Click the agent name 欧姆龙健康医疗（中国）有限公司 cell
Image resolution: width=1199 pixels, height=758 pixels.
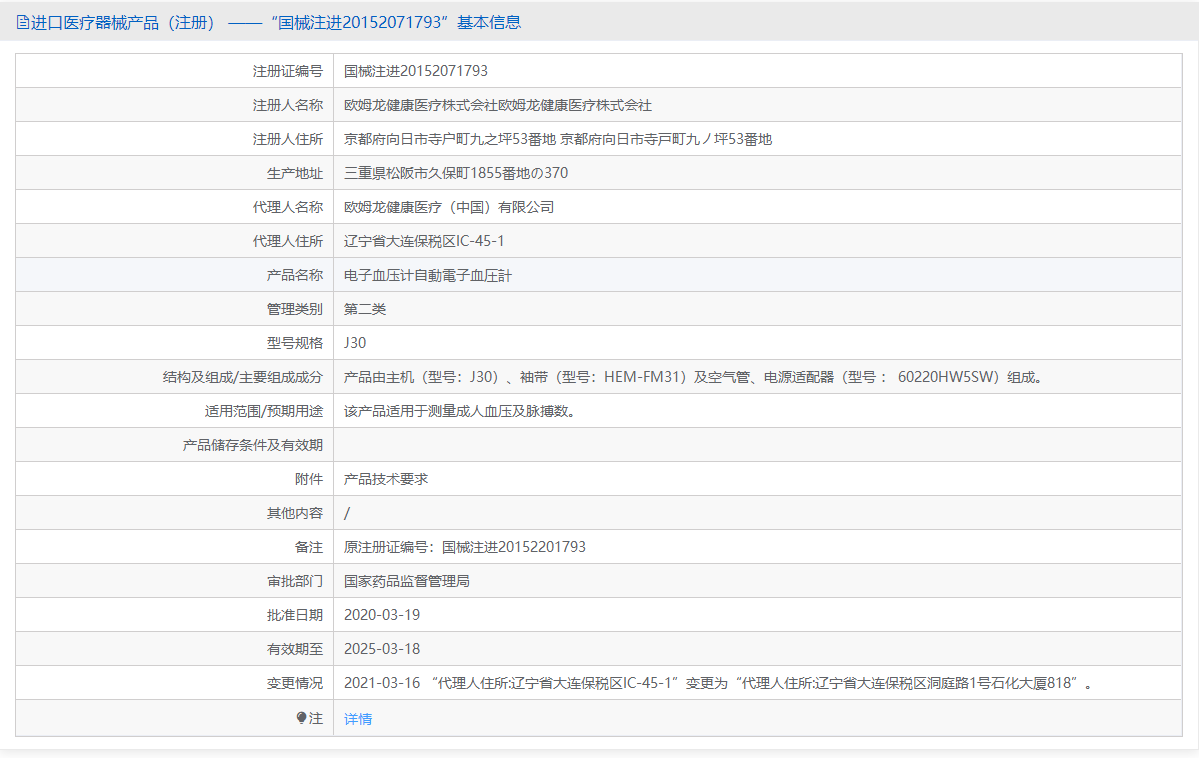tap(449, 207)
